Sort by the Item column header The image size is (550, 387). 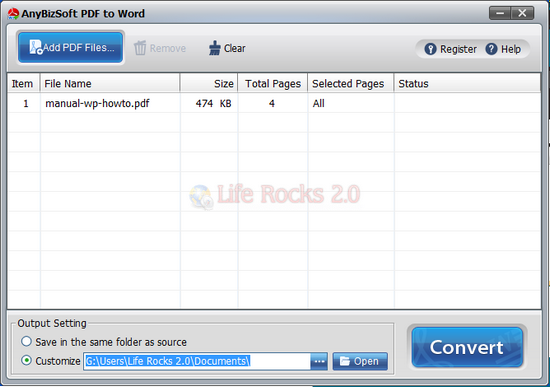click(x=24, y=84)
